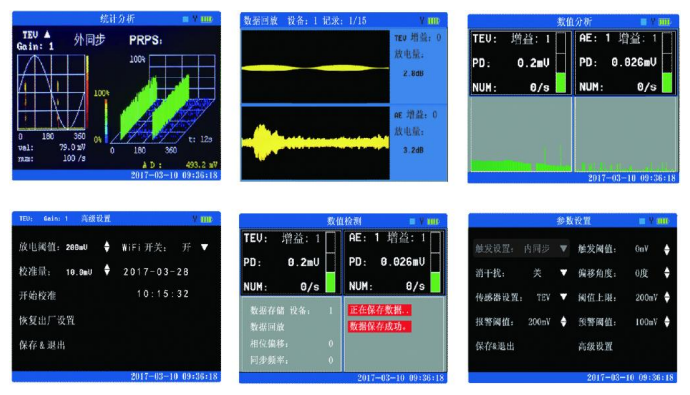Adjust the 报警阈值 200mV stepper arrows

pyautogui.click(x=563, y=322)
